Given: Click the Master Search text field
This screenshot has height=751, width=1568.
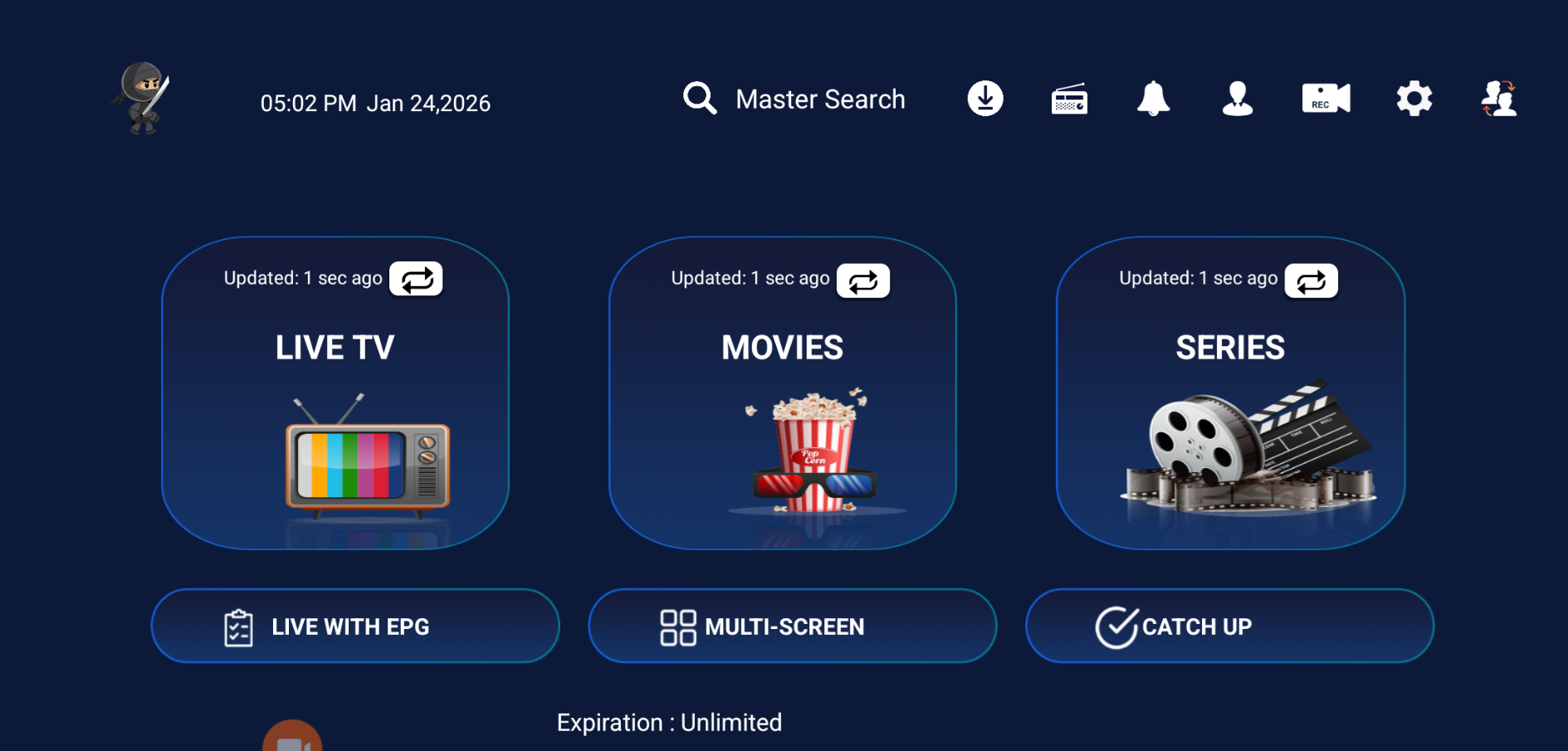Looking at the screenshot, I should pos(820,100).
